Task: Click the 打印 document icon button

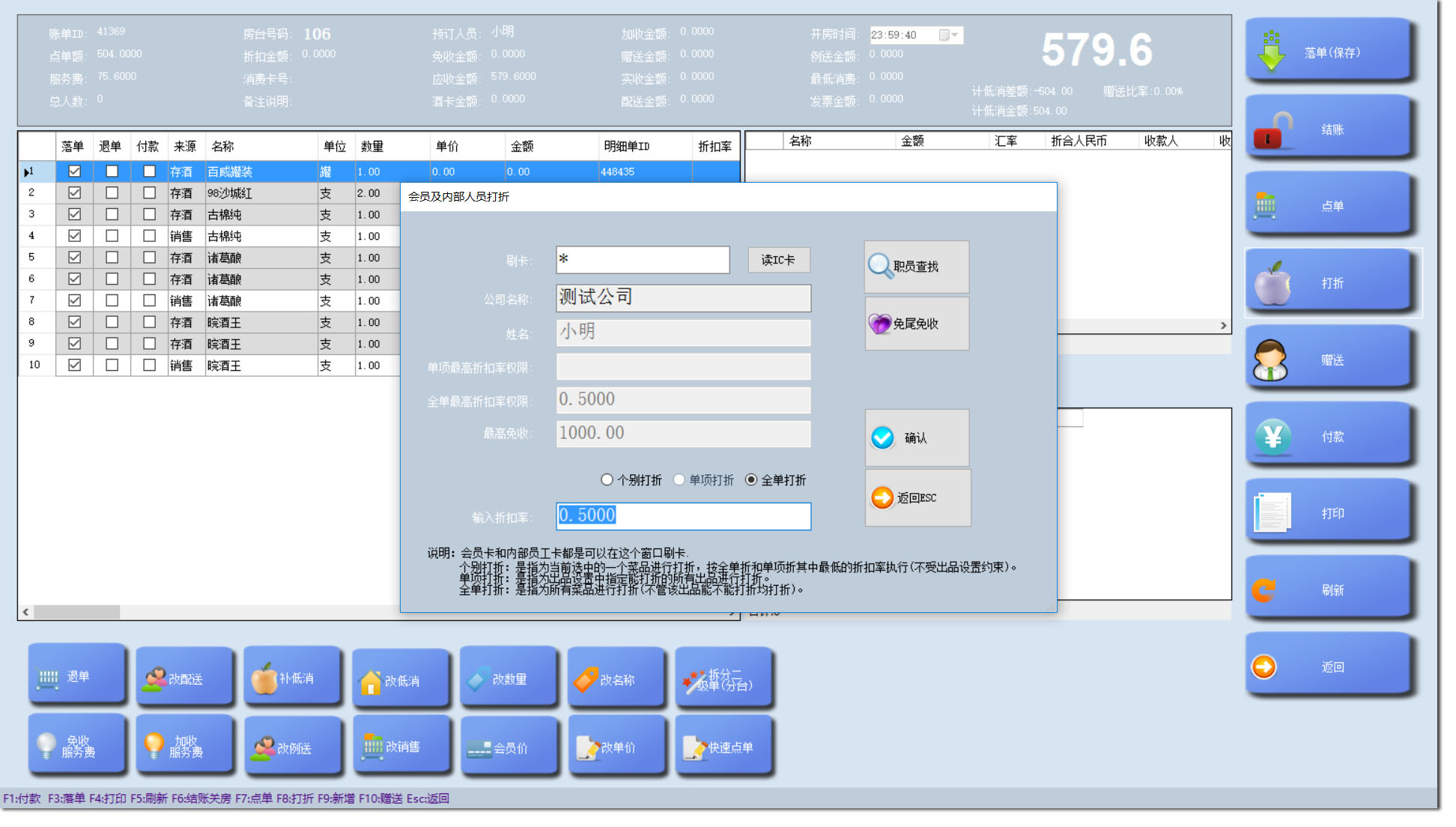Action: click(x=1273, y=514)
